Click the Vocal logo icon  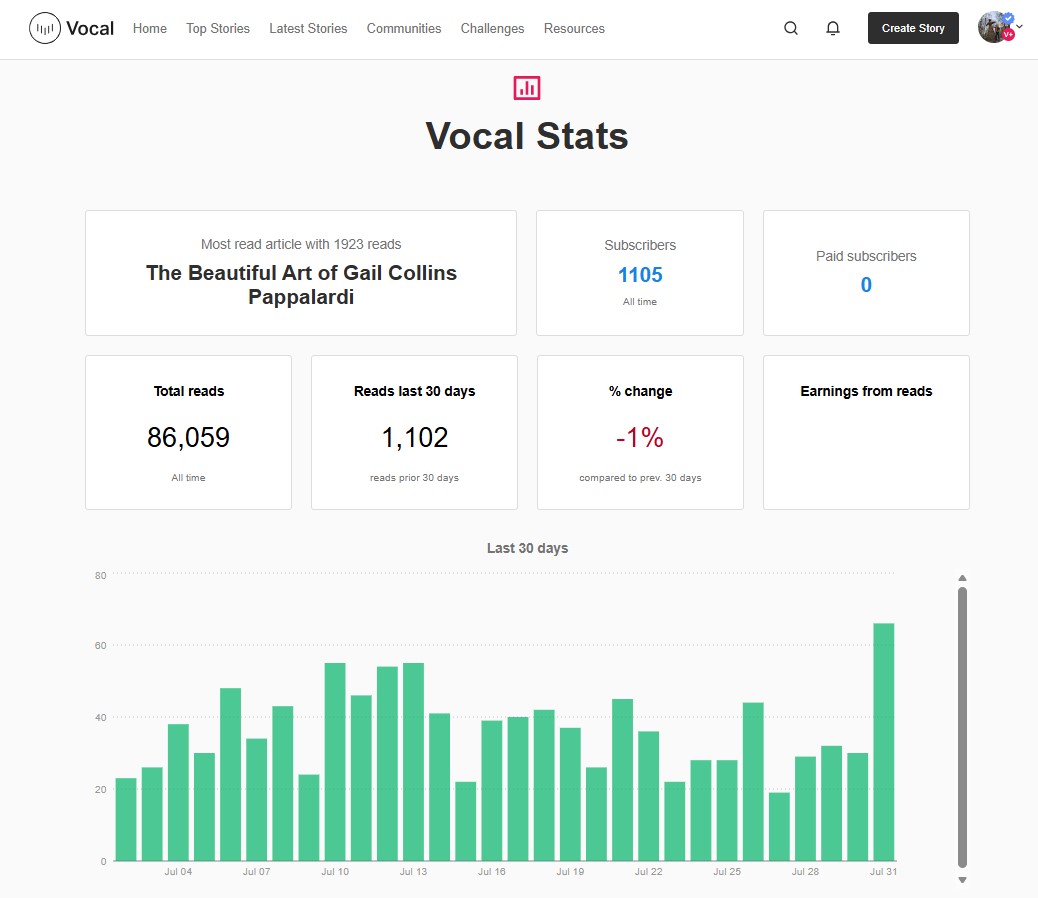point(45,28)
